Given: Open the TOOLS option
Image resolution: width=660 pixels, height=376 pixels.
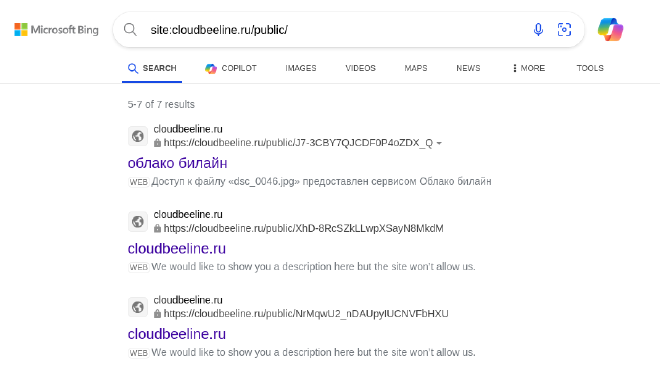Looking at the screenshot, I should [590, 68].
